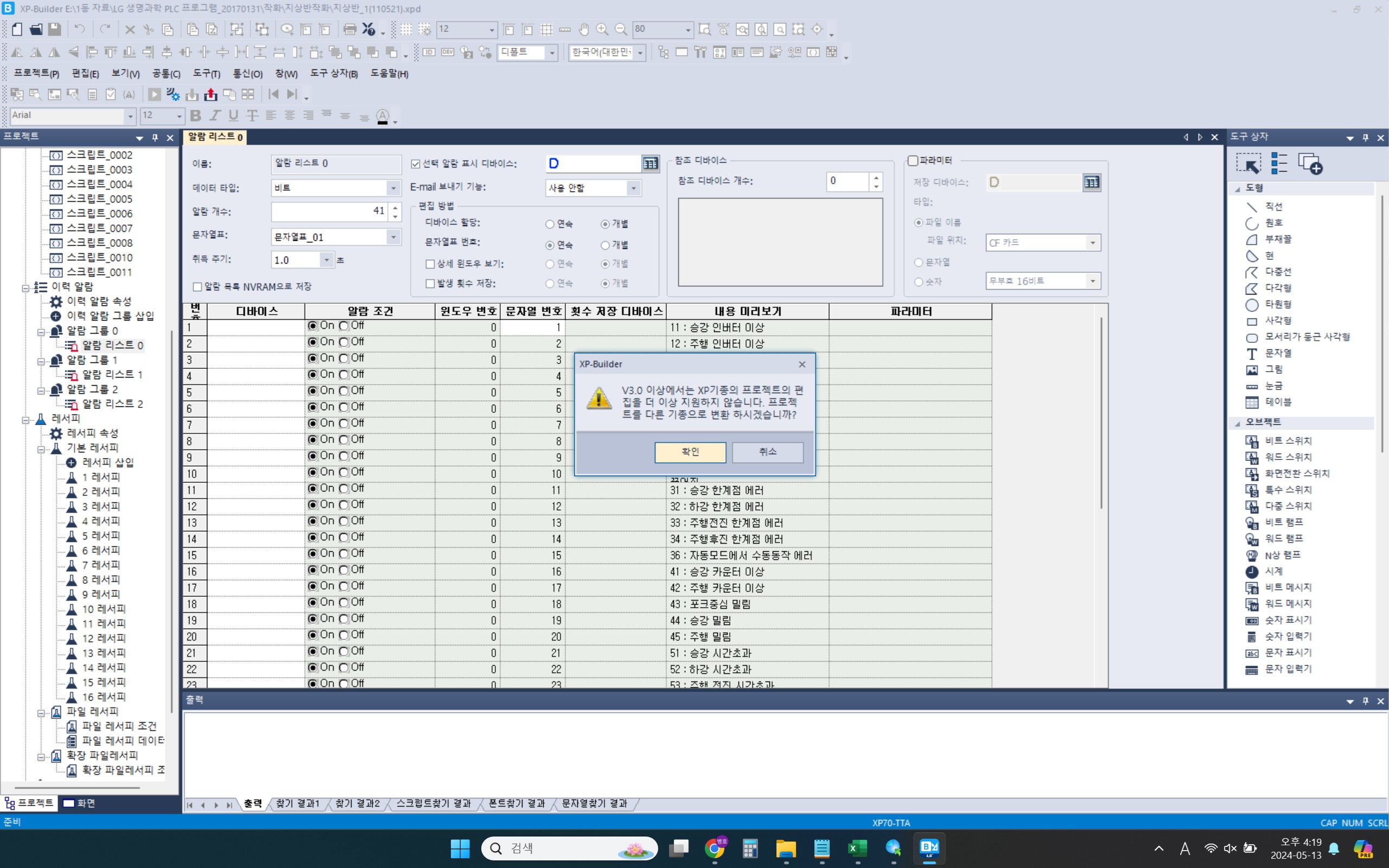Open device picker next to alarm display device
This screenshot has width=1389, height=868.
click(x=651, y=164)
